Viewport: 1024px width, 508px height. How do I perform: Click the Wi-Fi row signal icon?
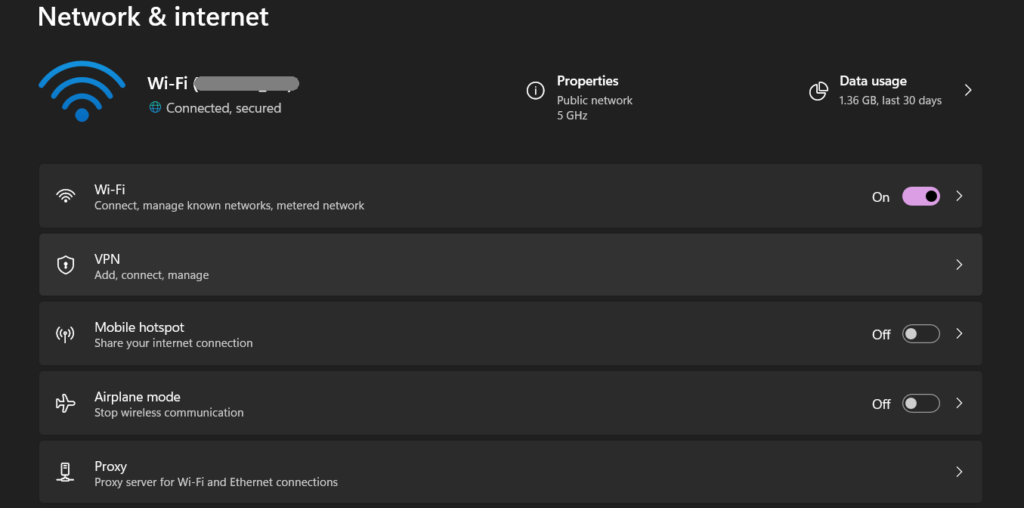(x=66, y=196)
